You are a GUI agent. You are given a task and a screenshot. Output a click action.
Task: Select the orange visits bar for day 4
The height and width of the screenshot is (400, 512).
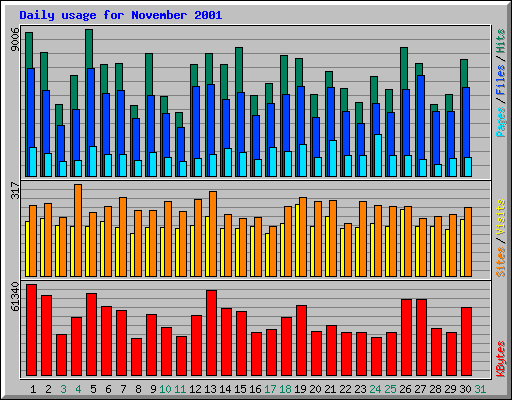point(78,230)
